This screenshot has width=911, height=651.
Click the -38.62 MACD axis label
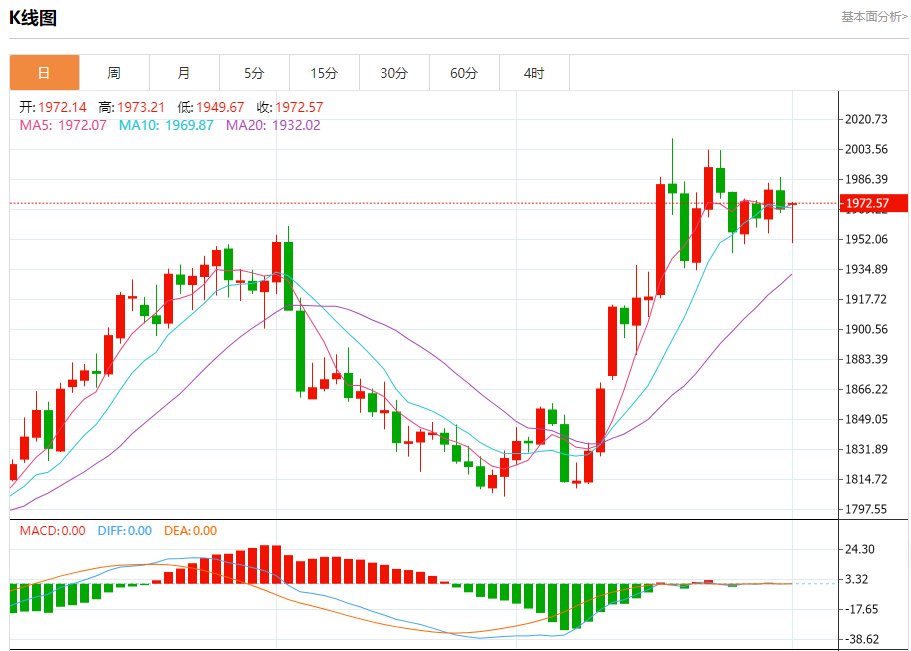click(x=862, y=640)
